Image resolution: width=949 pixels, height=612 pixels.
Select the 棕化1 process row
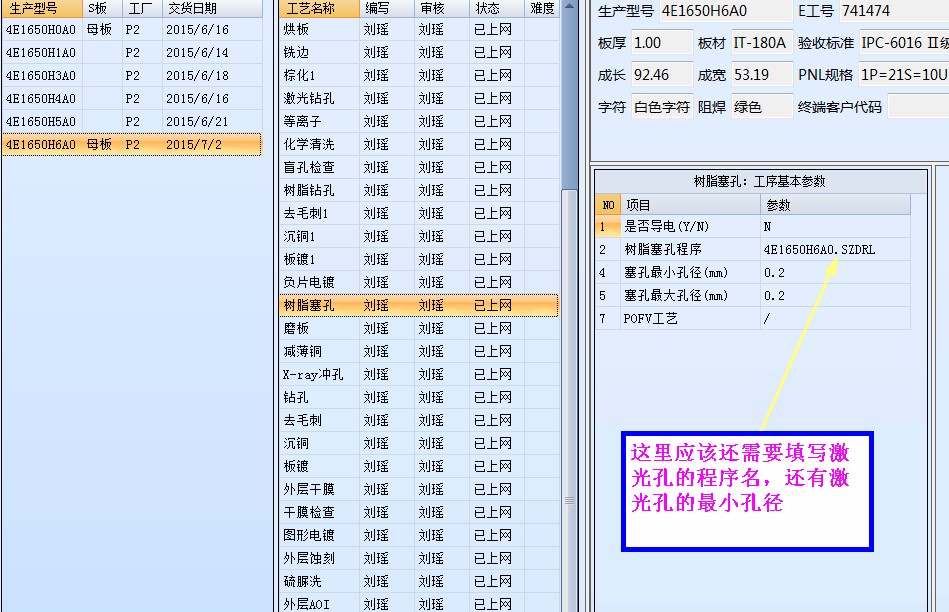[419, 76]
